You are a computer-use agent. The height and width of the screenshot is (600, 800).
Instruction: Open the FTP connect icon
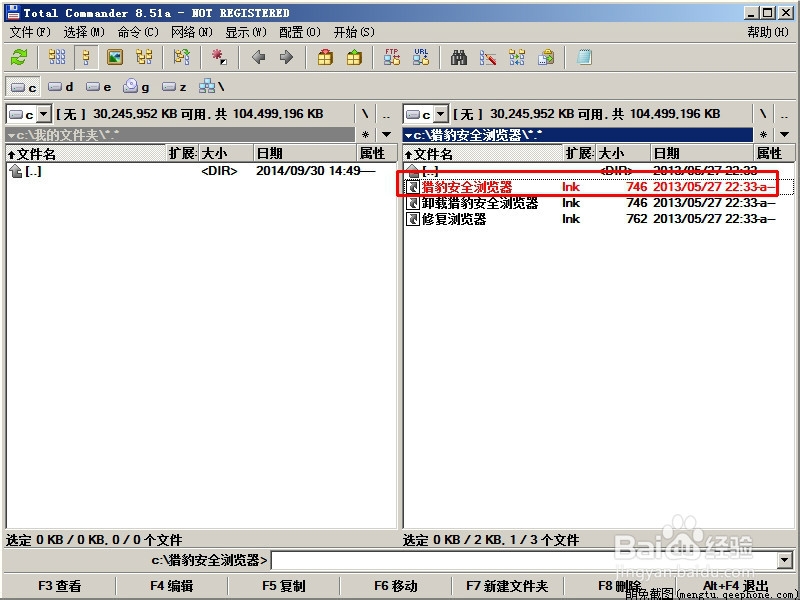coord(392,57)
